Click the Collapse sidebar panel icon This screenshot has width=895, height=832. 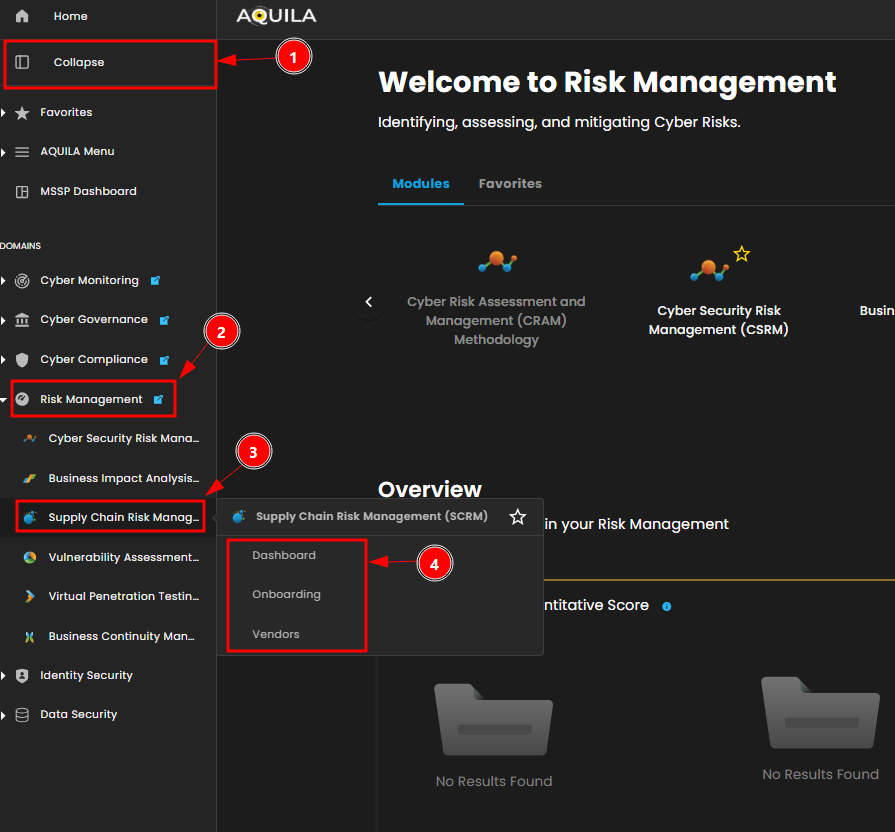22,62
